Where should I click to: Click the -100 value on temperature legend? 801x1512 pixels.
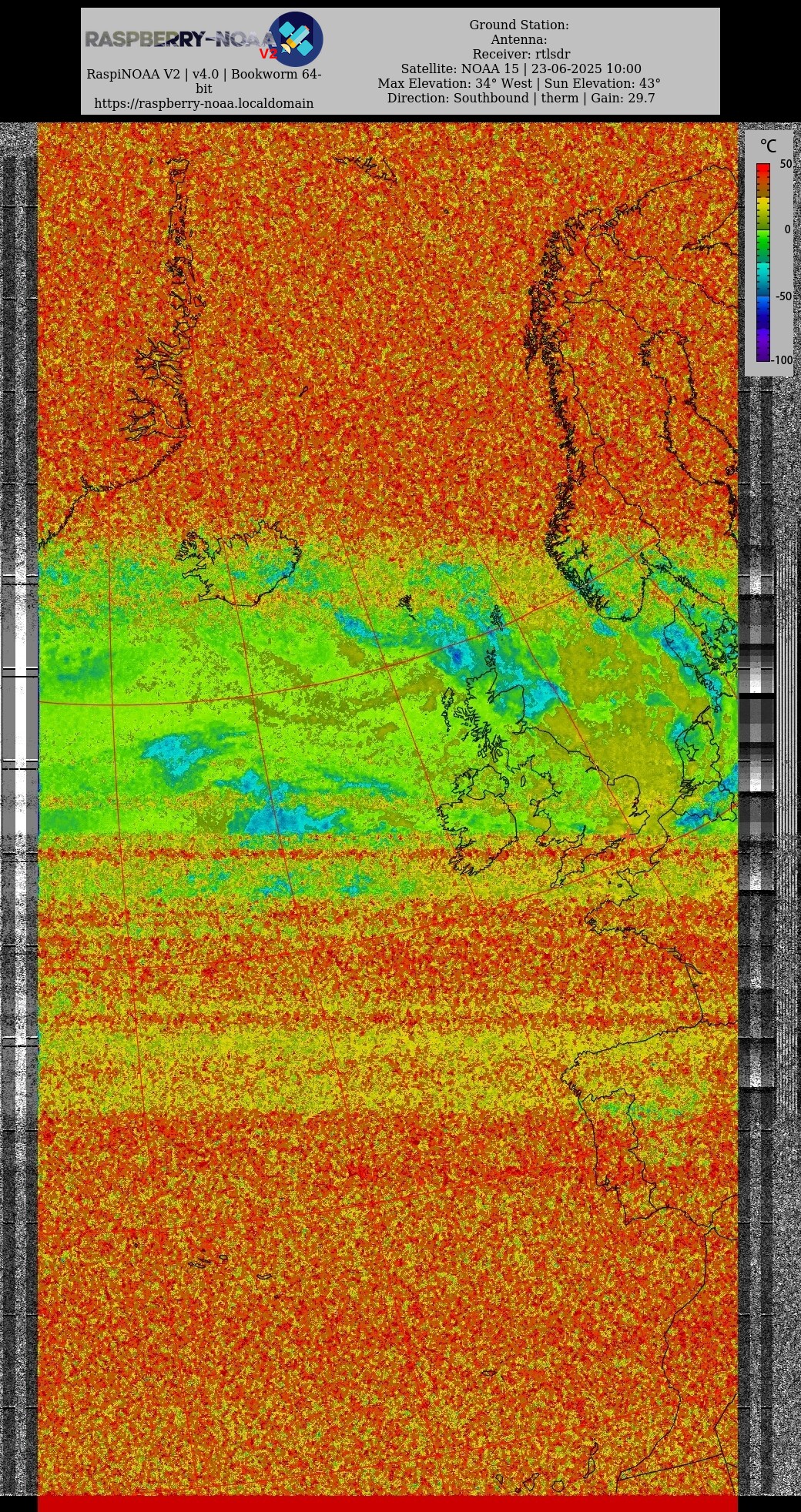point(782,360)
